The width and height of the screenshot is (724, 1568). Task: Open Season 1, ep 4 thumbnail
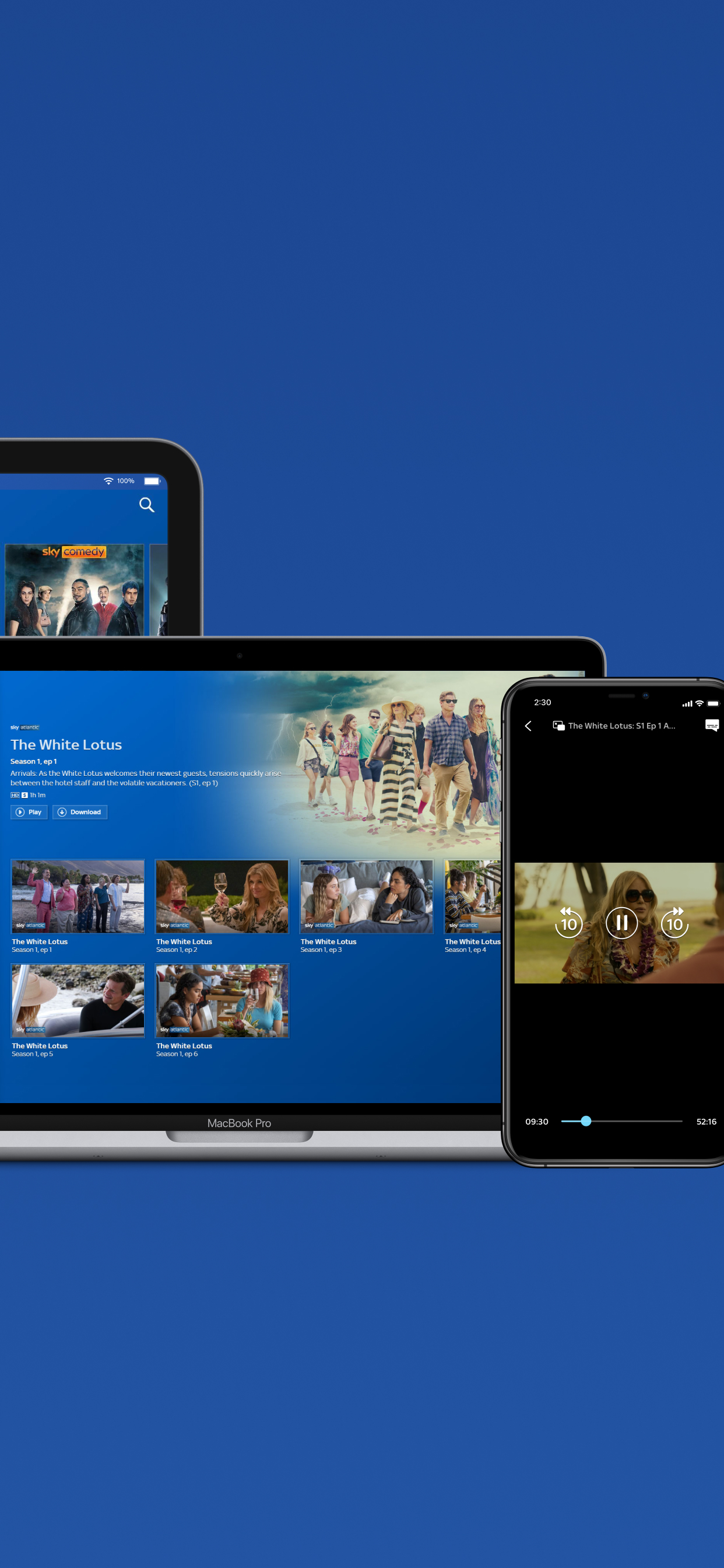pos(472,896)
